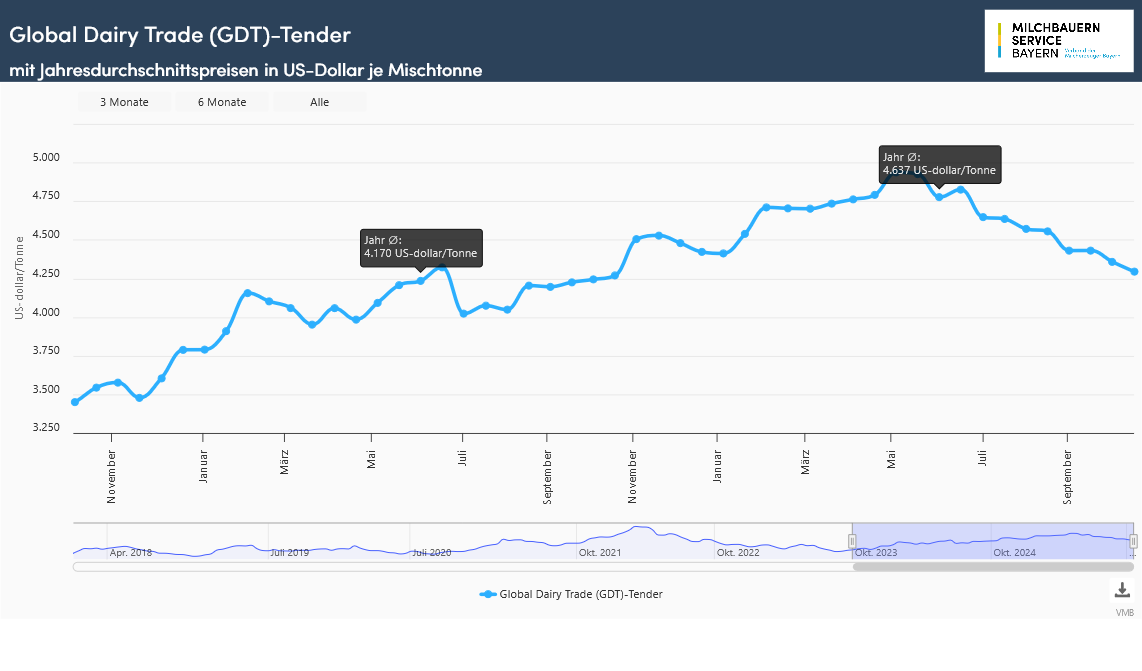Select the 6 Monate range
The width and height of the screenshot is (1142, 671).
click(222, 102)
